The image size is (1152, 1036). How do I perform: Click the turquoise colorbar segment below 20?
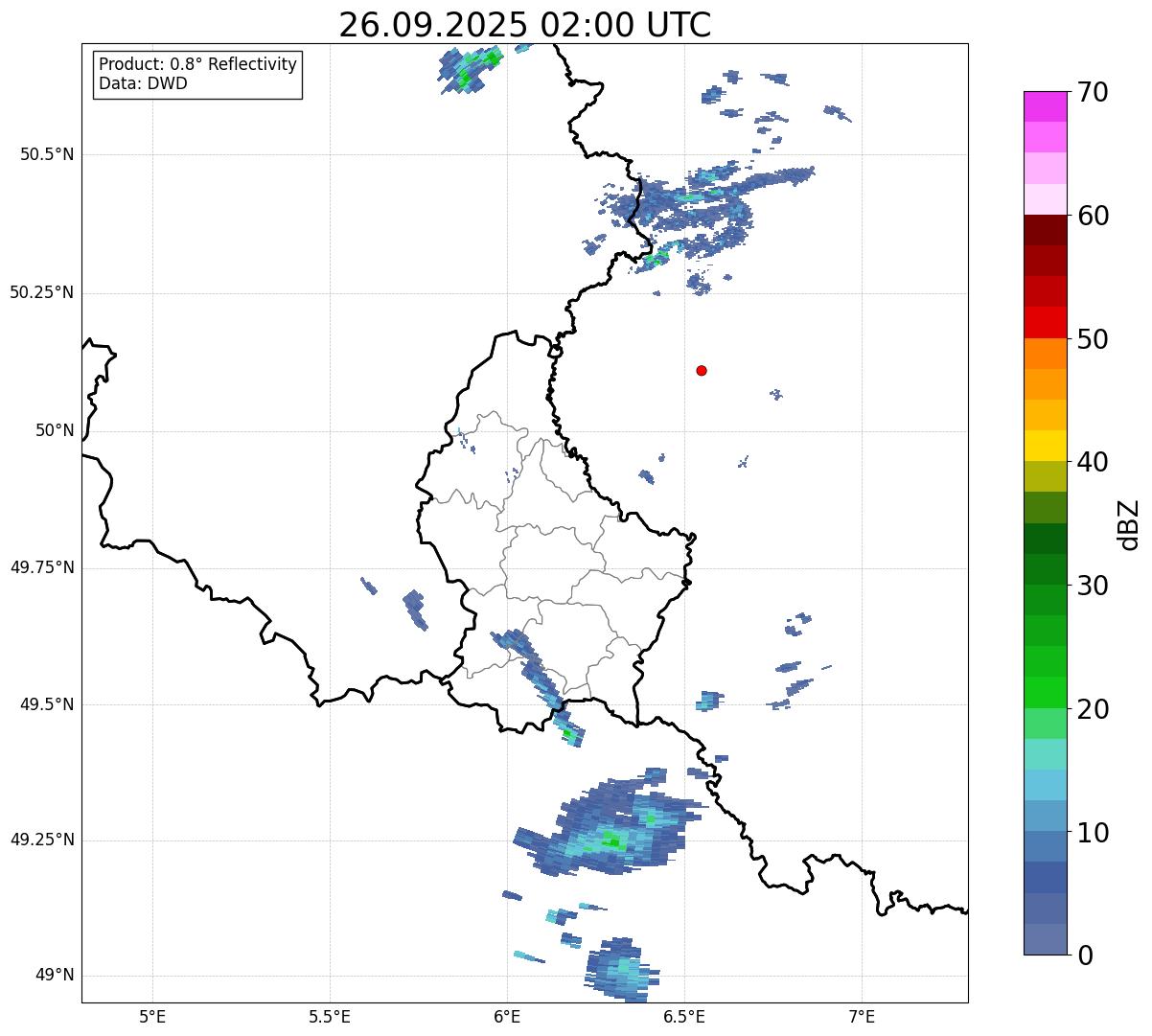coord(1045,754)
